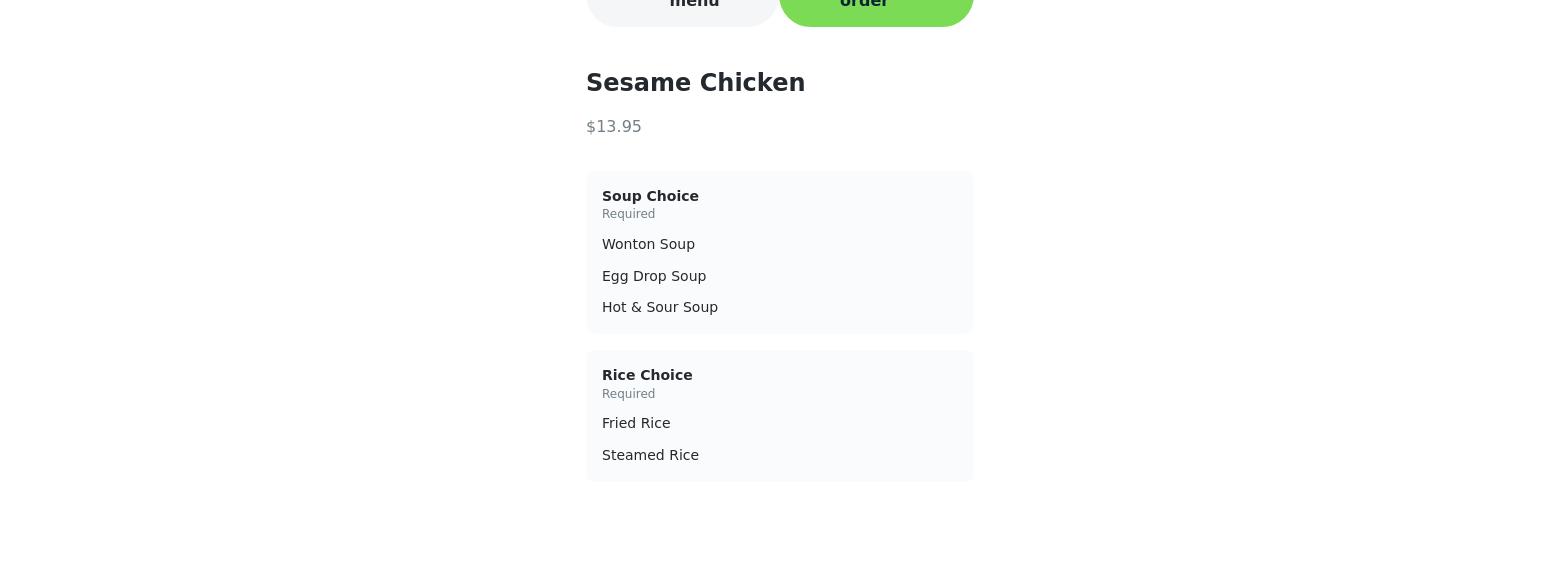Image resolution: width=1560 pixels, height=581 pixels.
Task: Click the Required label under Soup Choice
Action: 628,214
